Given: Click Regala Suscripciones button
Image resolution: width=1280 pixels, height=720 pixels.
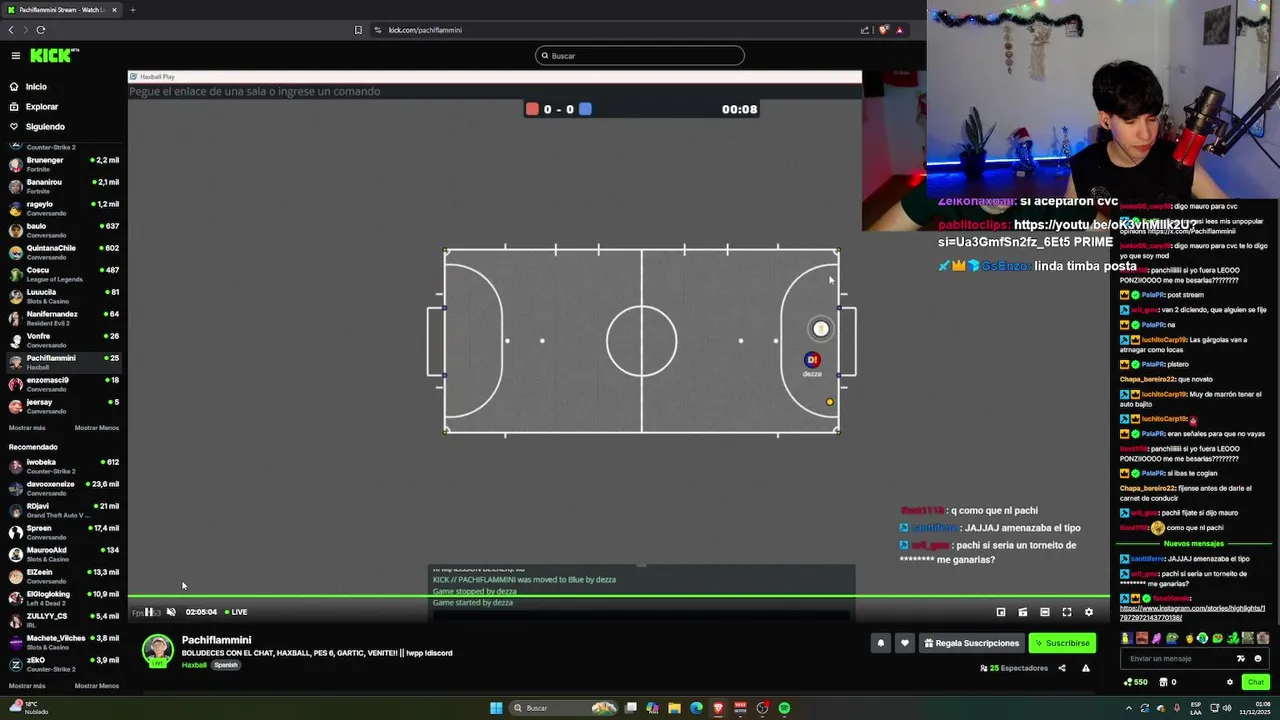Looking at the screenshot, I should 972,643.
